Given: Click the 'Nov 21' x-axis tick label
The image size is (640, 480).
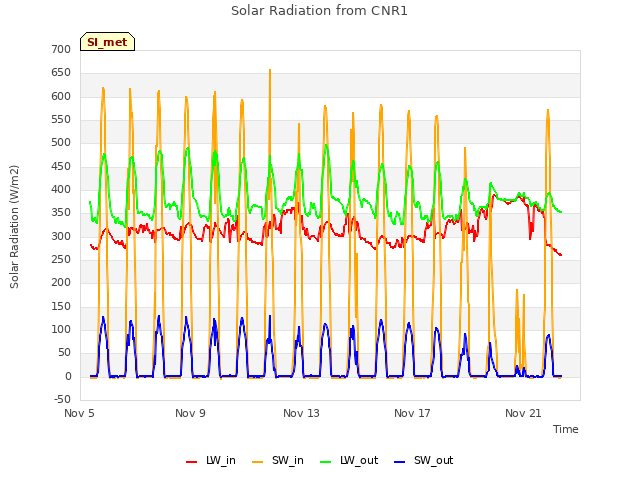Looking at the screenshot, I should 523,413.
